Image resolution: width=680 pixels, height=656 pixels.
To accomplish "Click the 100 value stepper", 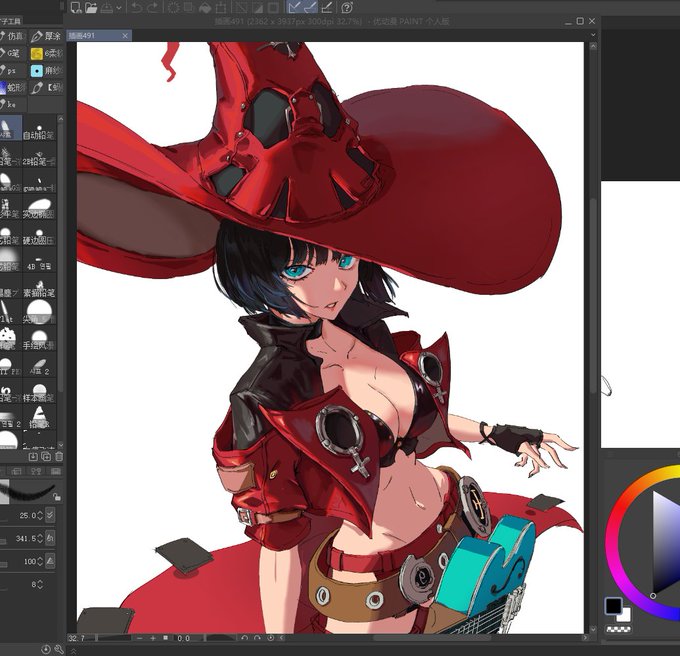I will 40,561.
